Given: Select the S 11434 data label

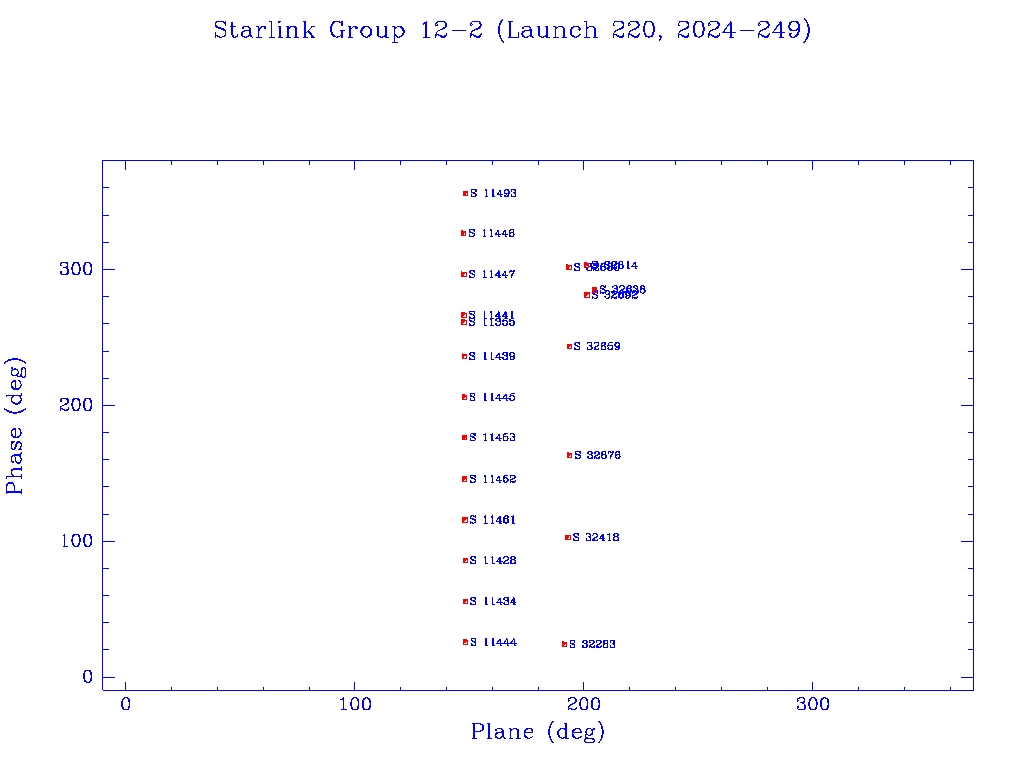Looking at the screenshot, I should tap(493, 601).
